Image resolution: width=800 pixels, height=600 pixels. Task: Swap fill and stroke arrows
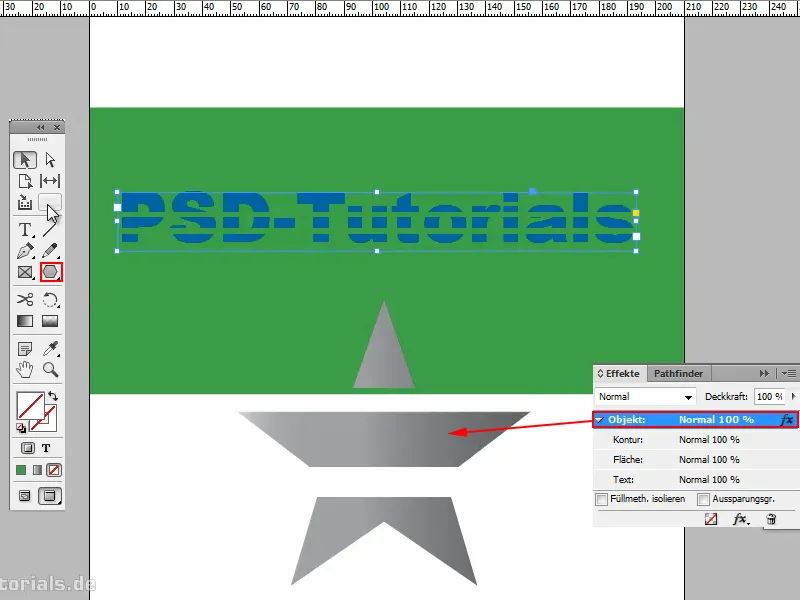pyautogui.click(x=53, y=396)
